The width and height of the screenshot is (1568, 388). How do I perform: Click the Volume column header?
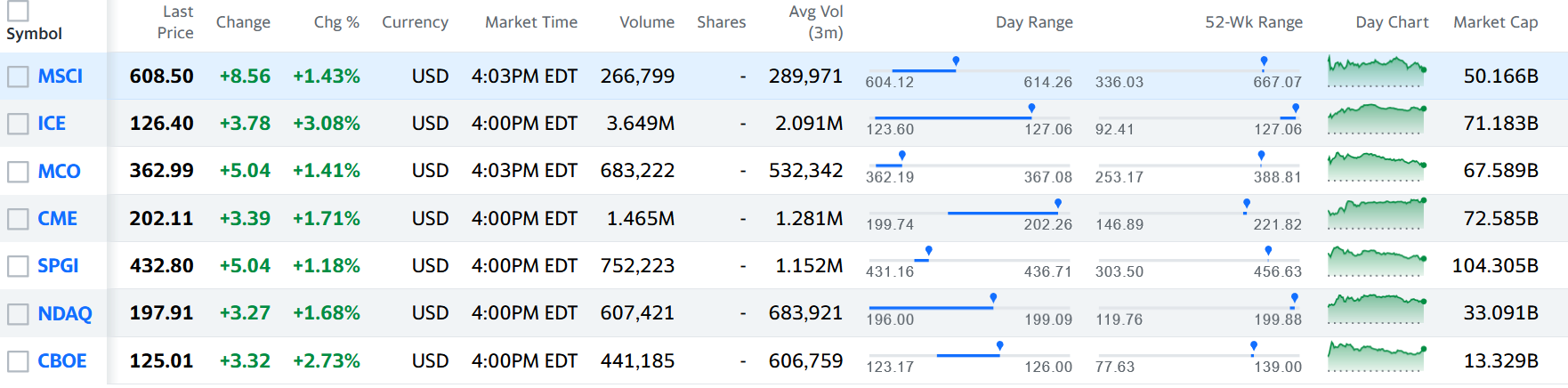click(646, 22)
